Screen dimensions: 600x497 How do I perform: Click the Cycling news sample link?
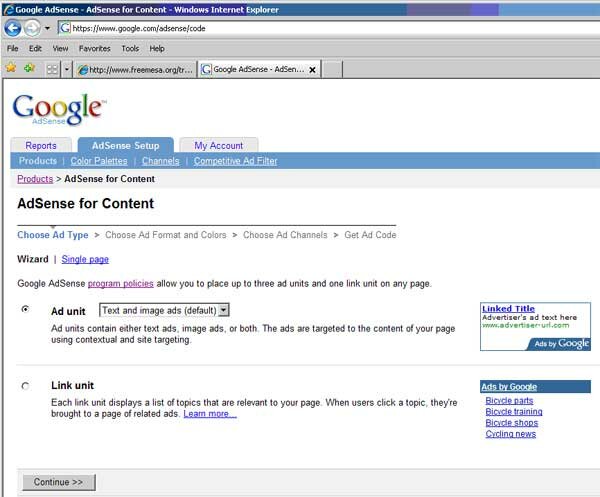pos(510,434)
